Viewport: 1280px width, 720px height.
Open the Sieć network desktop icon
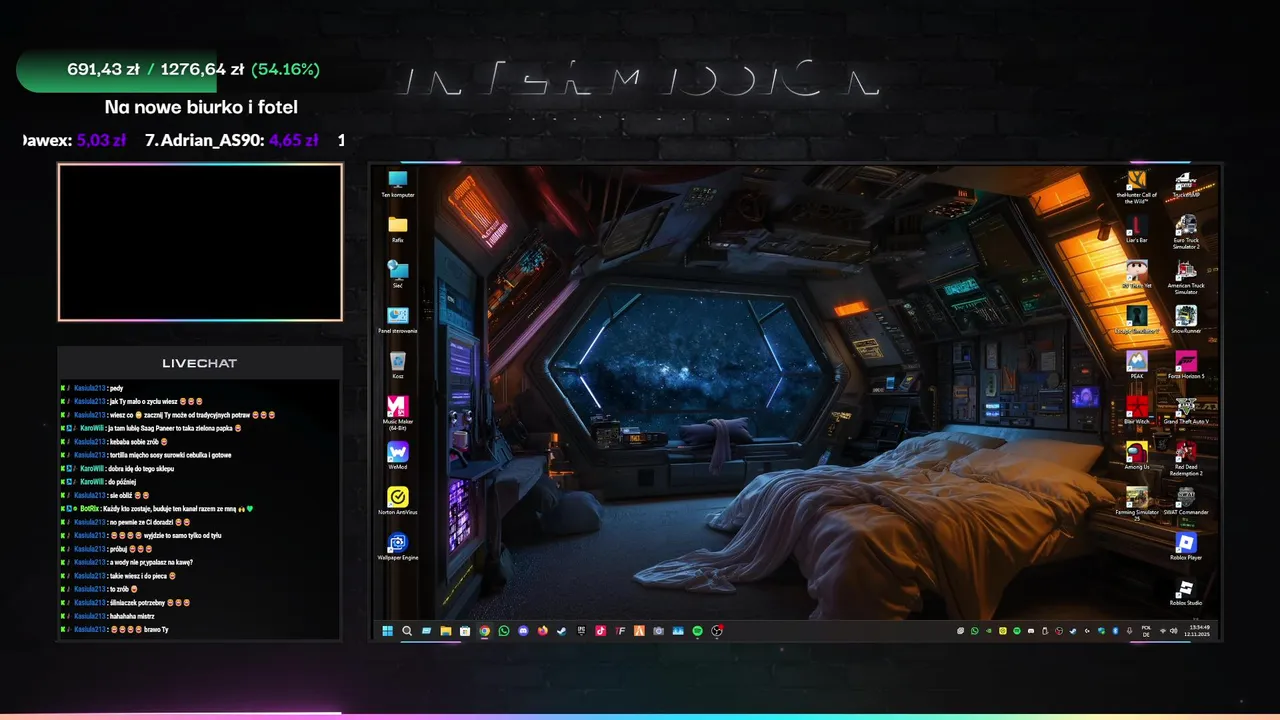coord(398,274)
